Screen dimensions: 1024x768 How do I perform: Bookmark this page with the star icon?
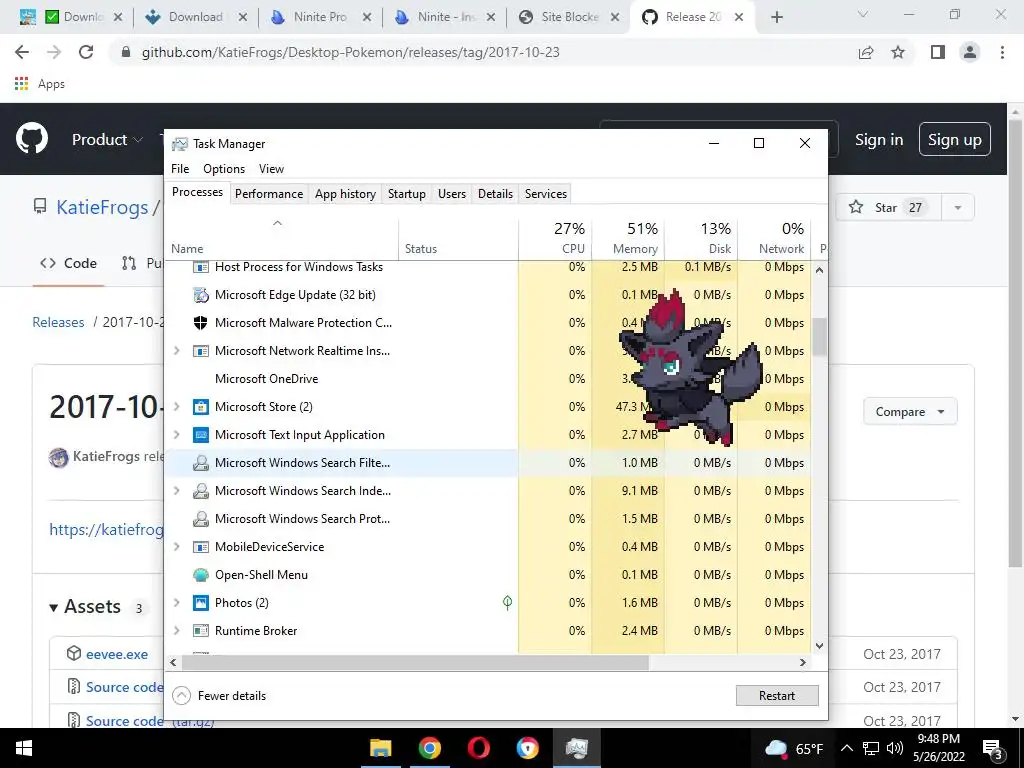898,52
